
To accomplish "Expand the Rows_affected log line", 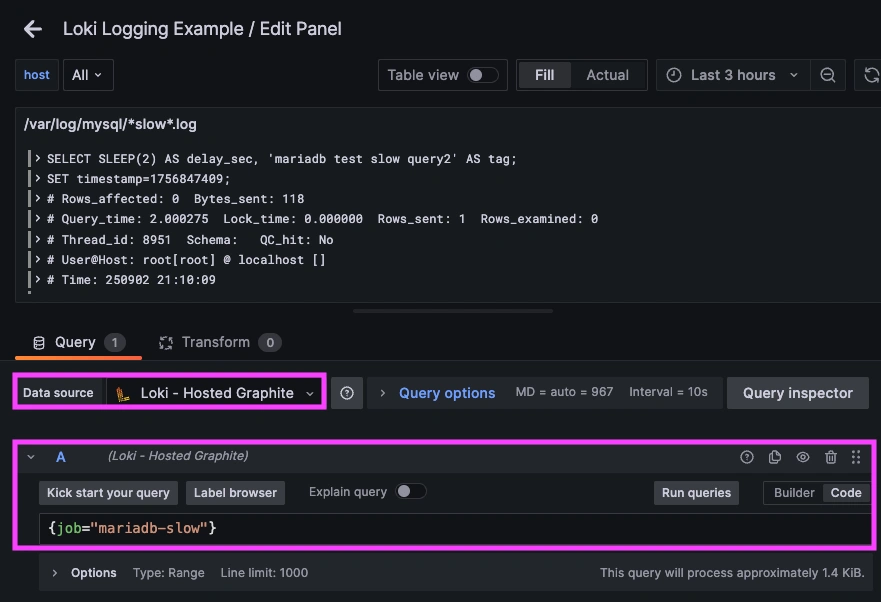I will [38, 198].
